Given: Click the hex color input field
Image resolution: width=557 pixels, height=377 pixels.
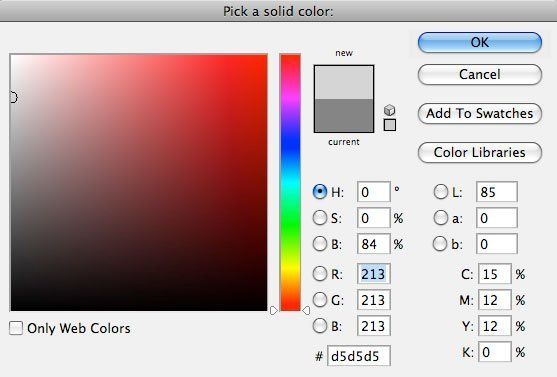Looking at the screenshot, I should pos(359,356).
